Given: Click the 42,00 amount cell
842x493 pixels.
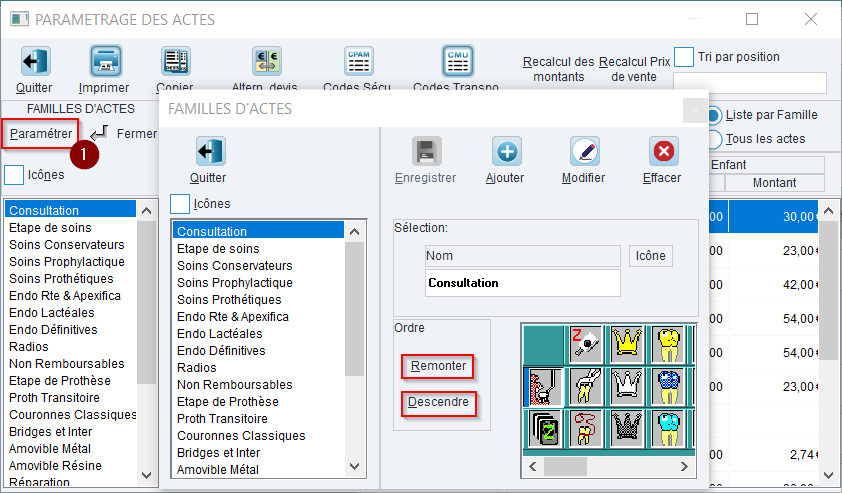Looking at the screenshot, I should [x=773, y=285].
